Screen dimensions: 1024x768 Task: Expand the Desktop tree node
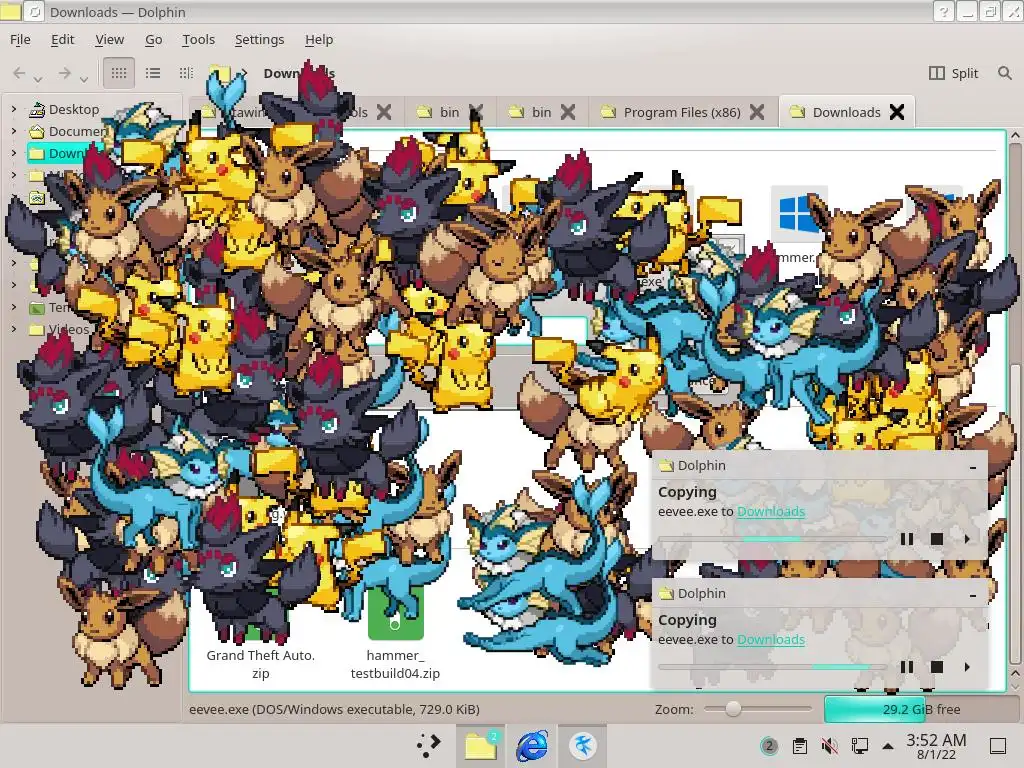14,109
